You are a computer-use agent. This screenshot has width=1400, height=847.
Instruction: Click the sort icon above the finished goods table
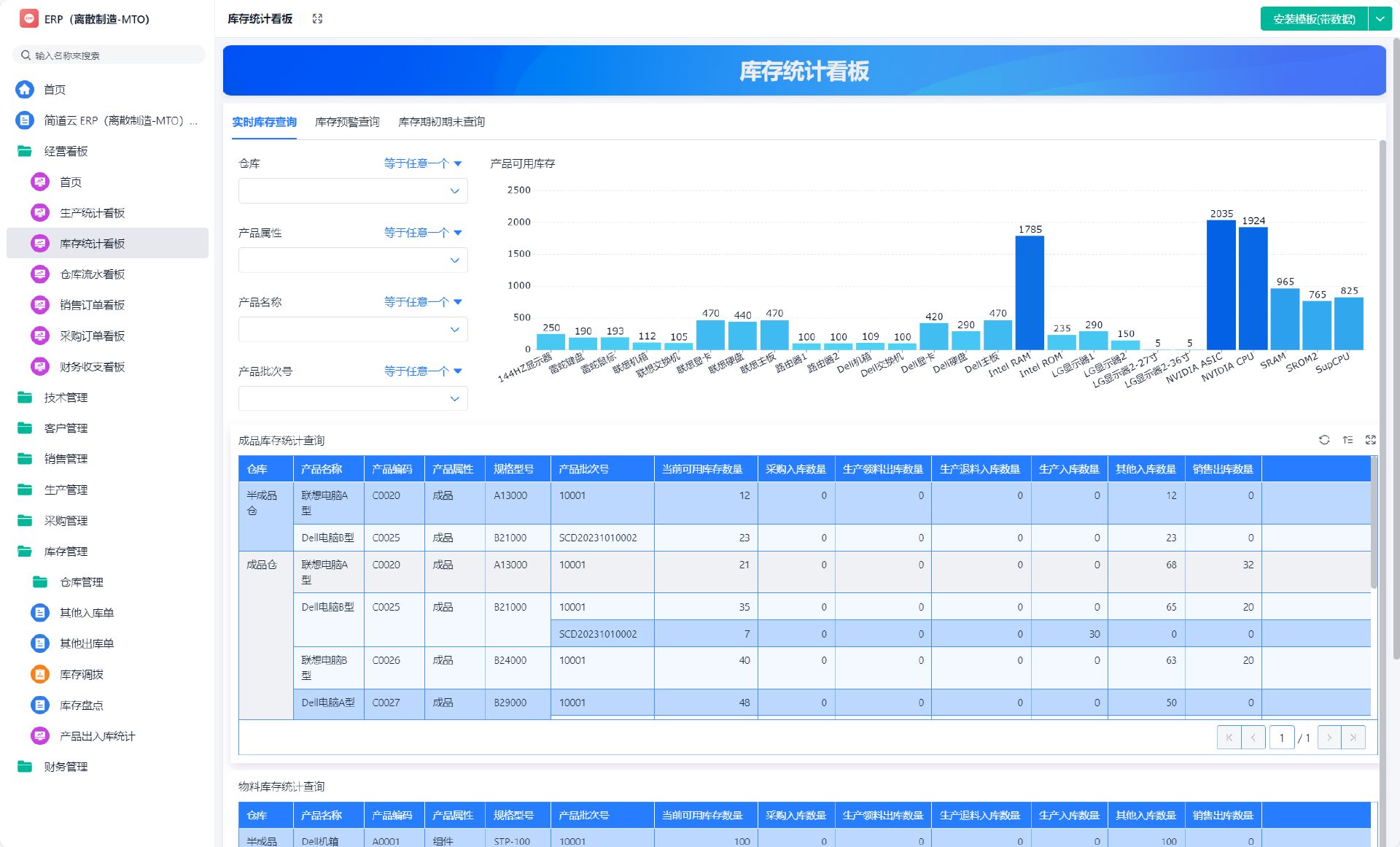coord(1347,440)
